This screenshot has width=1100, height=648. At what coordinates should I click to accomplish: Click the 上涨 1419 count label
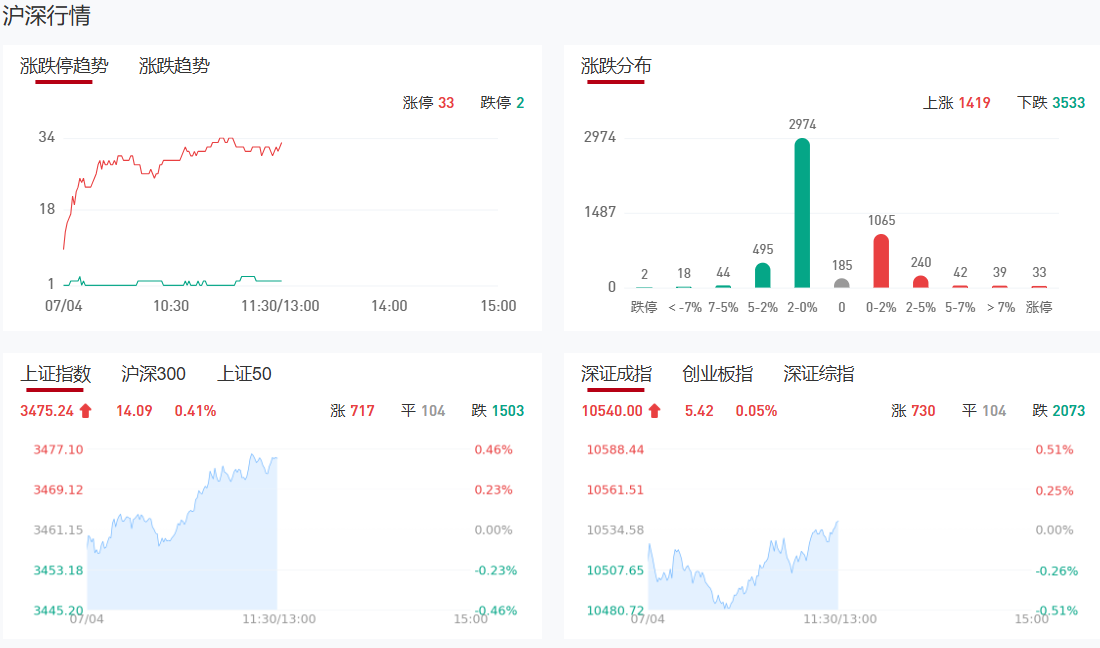pyautogui.click(x=956, y=103)
